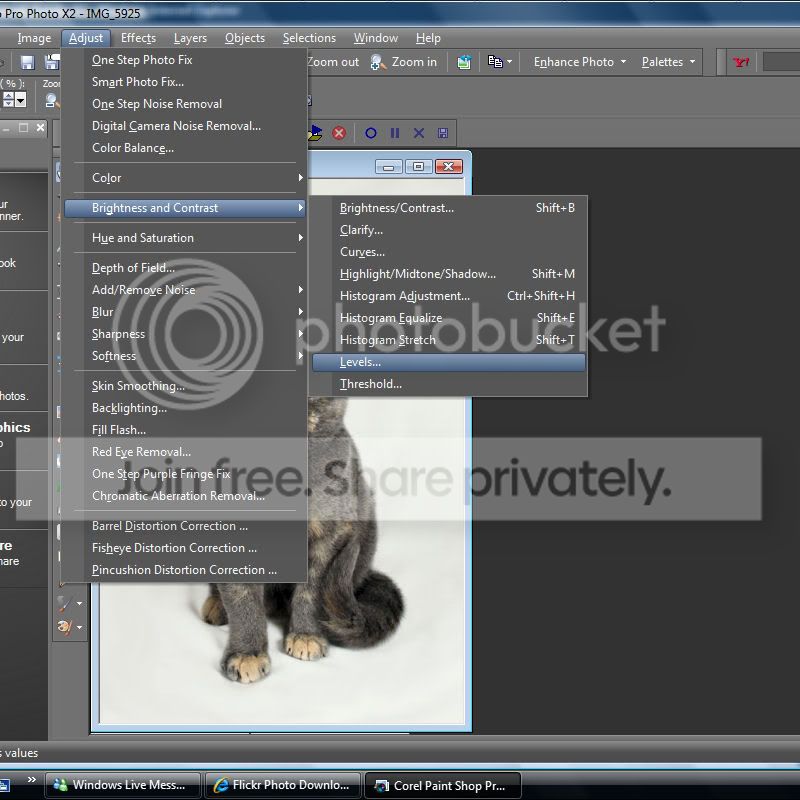Select Curves in the submenu
Viewport: 800px width, 800px height.
362,252
